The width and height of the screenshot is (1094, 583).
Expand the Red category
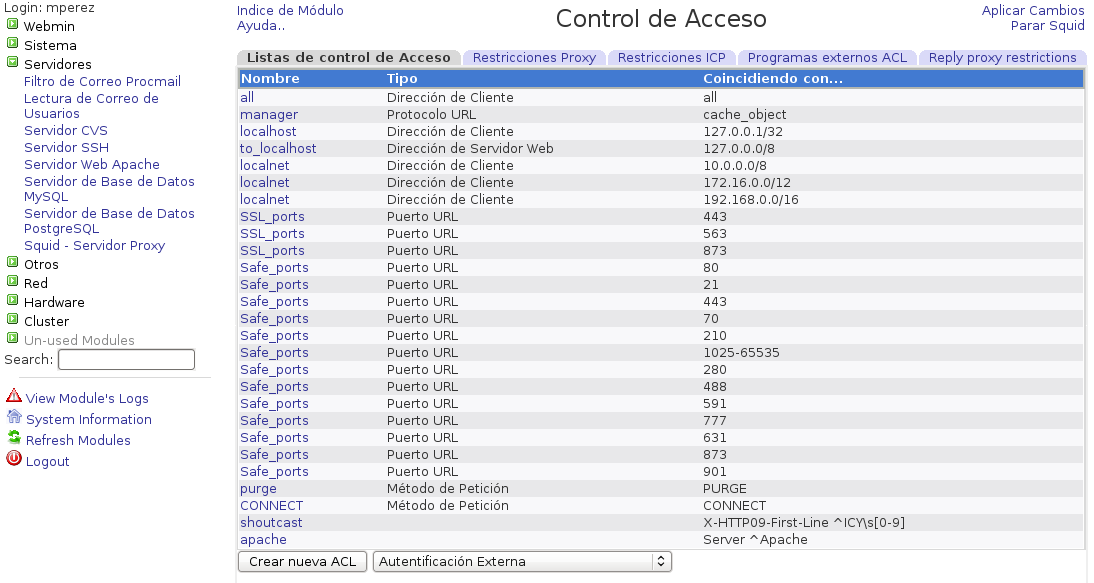tap(12, 282)
